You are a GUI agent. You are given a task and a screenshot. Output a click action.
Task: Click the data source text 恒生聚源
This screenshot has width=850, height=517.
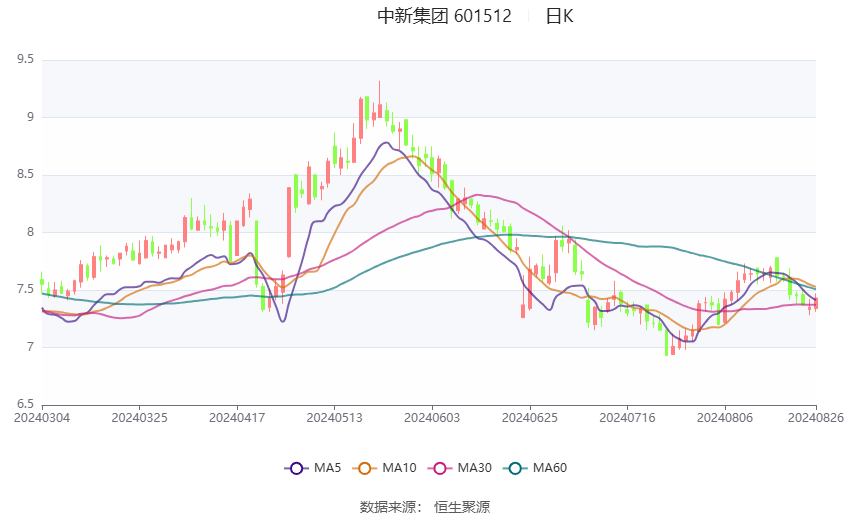click(462, 507)
